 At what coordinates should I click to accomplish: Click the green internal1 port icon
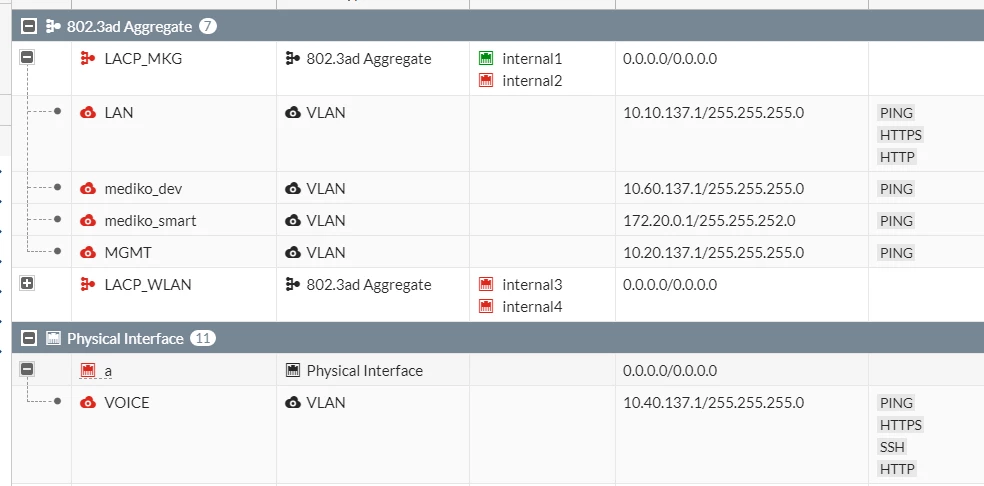pos(486,59)
